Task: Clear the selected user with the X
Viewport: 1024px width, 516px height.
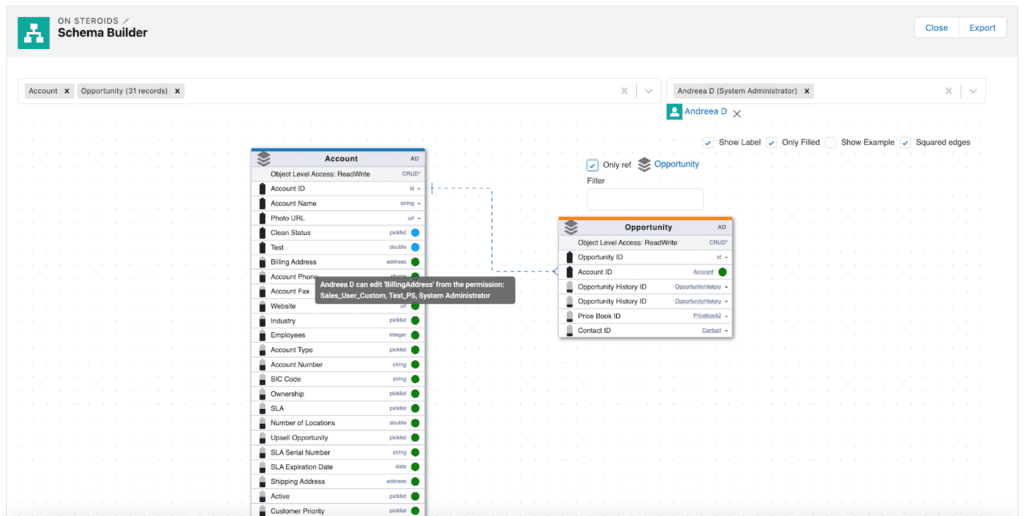Action: [x=949, y=91]
